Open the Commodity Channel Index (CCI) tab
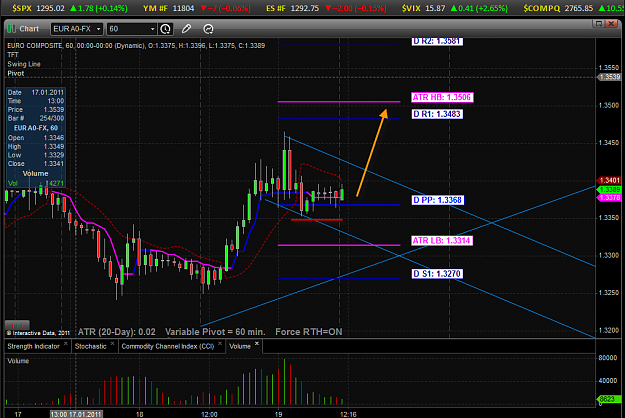This screenshot has width=625, height=418. click(x=168, y=346)
